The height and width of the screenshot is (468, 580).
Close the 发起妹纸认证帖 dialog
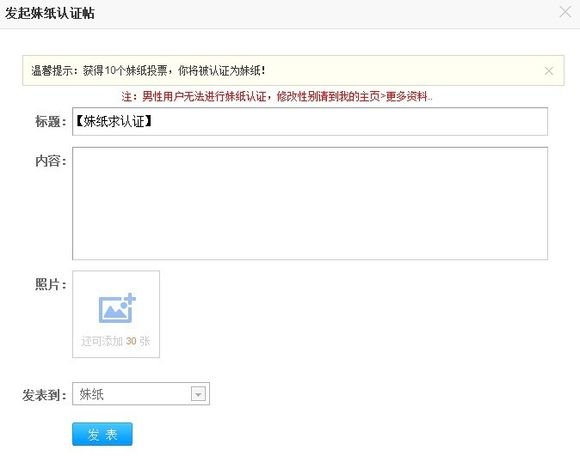pyautogui.click(x=565, y=12)
